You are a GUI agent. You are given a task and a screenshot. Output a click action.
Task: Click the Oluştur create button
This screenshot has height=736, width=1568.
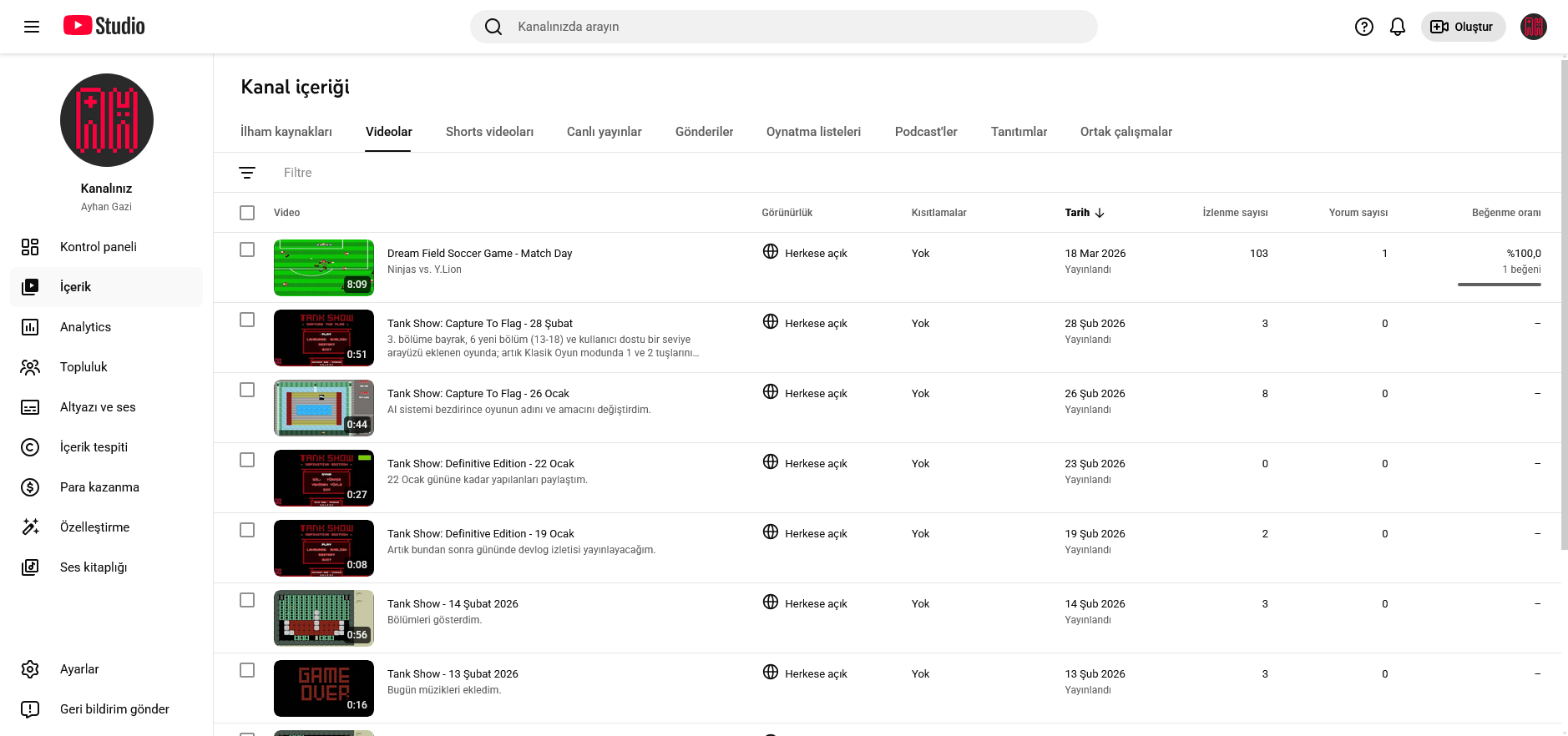[1463, 27]
